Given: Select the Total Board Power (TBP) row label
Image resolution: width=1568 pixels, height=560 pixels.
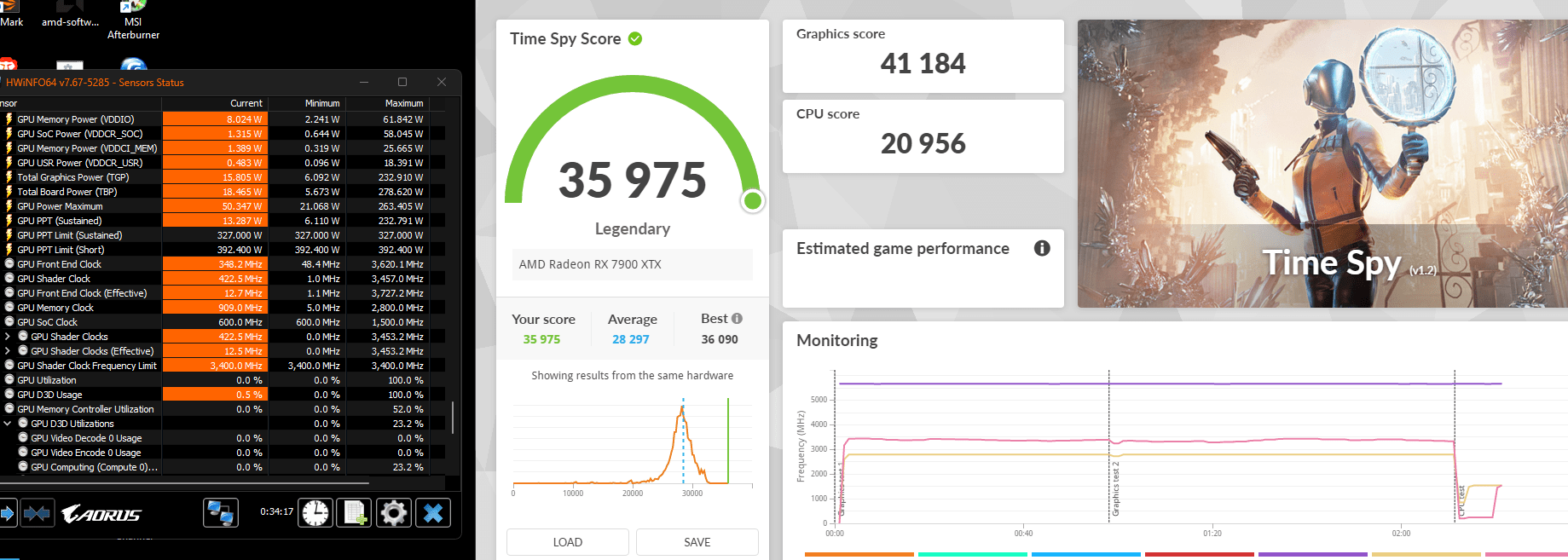Looking at the screenshot, I should 67,192.
